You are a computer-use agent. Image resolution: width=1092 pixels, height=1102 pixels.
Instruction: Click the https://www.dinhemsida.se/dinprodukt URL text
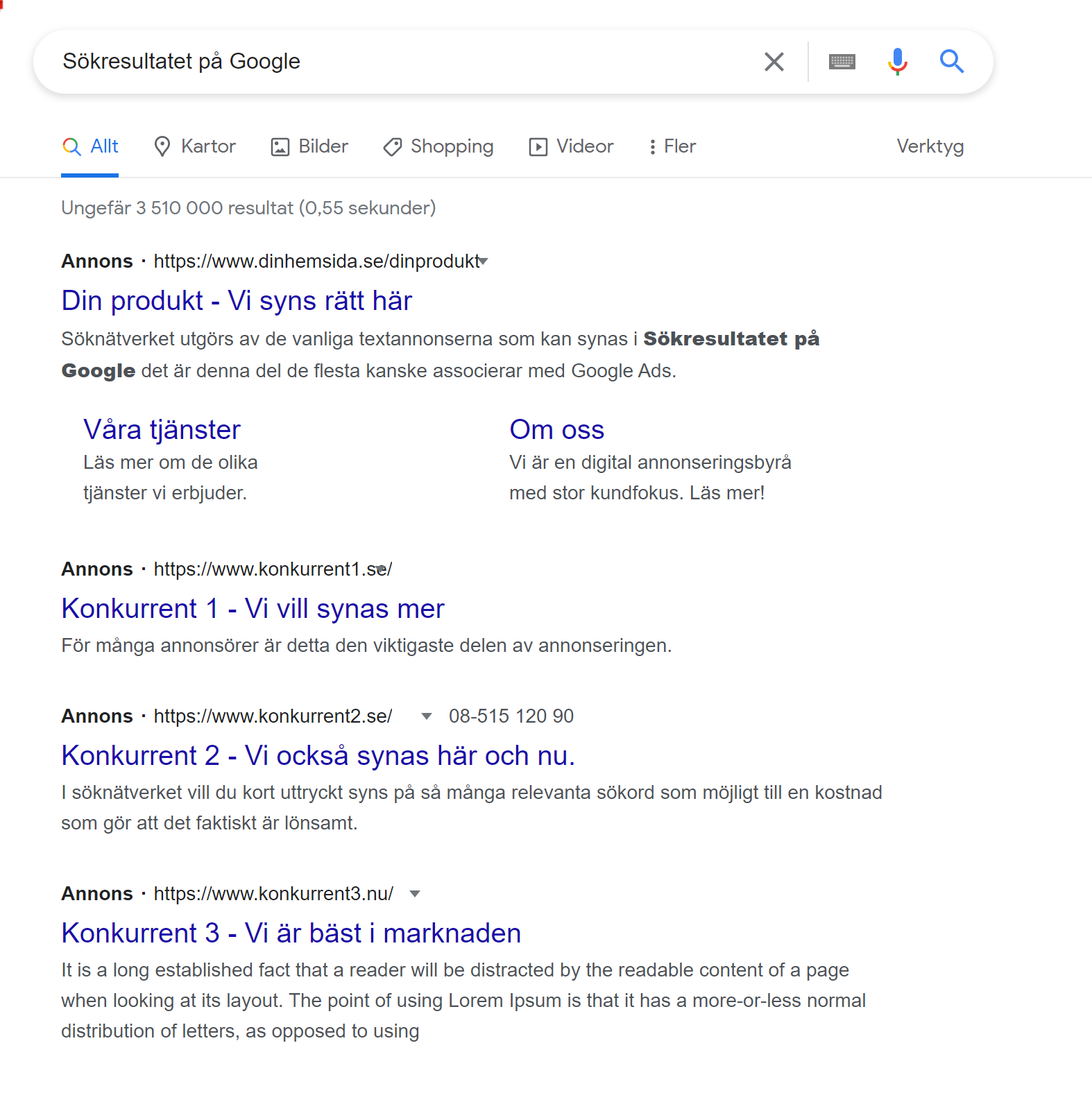[316, 261]
